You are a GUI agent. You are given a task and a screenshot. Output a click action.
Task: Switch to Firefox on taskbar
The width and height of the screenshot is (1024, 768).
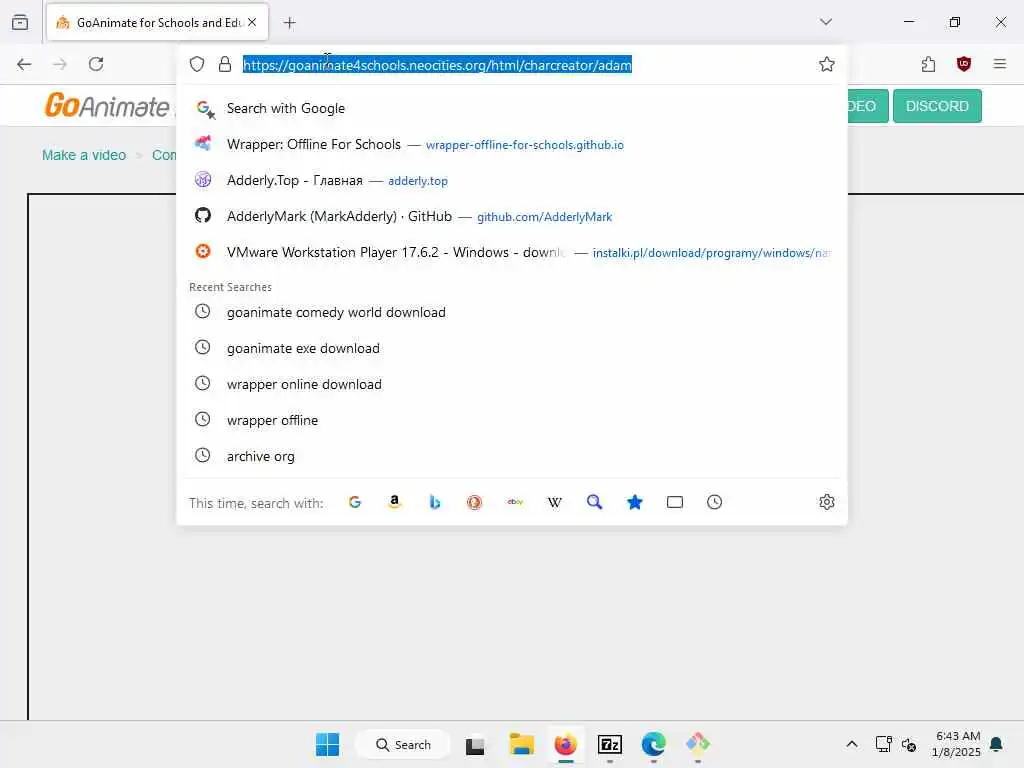(566, 744)
